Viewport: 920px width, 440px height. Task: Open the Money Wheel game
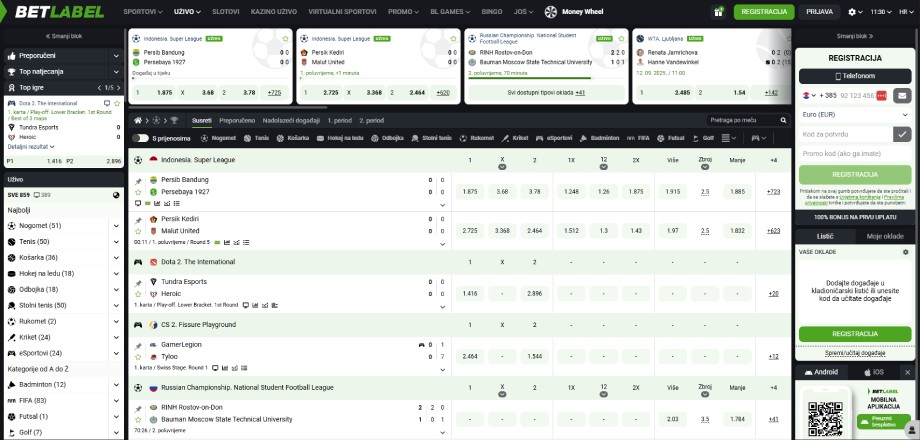pyautogui.click(x=574, y=12)
